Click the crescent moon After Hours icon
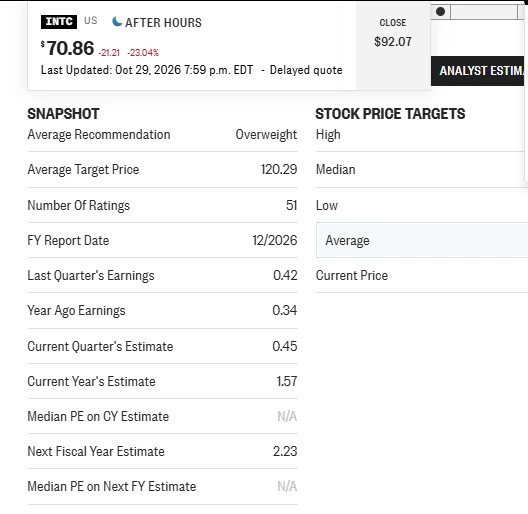Viewport: 528px width, 514px height. [x=117, y=22]
